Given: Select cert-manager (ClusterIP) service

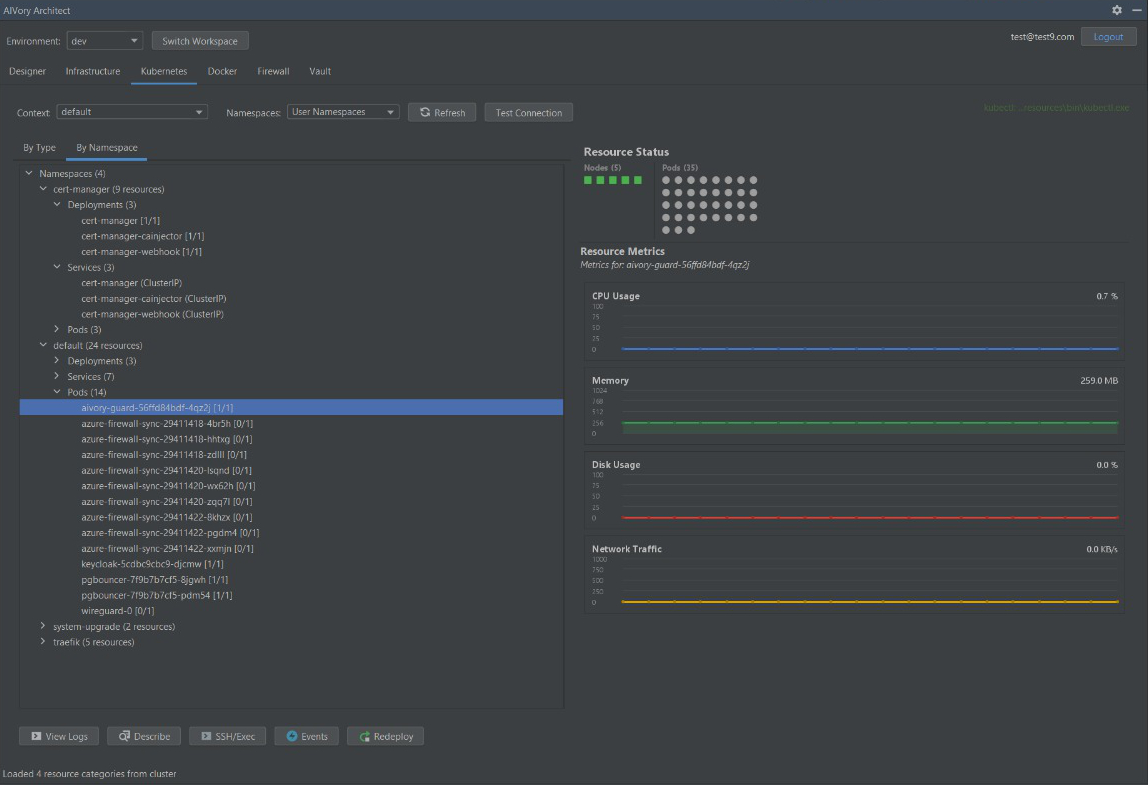Looking at the screenshot, I should point(132,283).
